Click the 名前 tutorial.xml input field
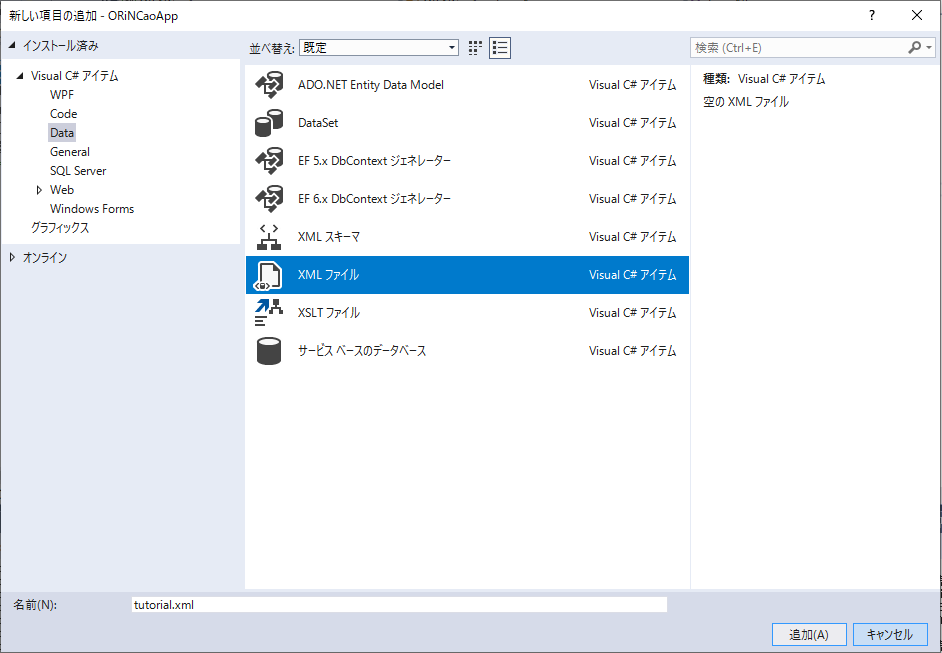This screenshot has height=653, width=942. pos(399,604)
